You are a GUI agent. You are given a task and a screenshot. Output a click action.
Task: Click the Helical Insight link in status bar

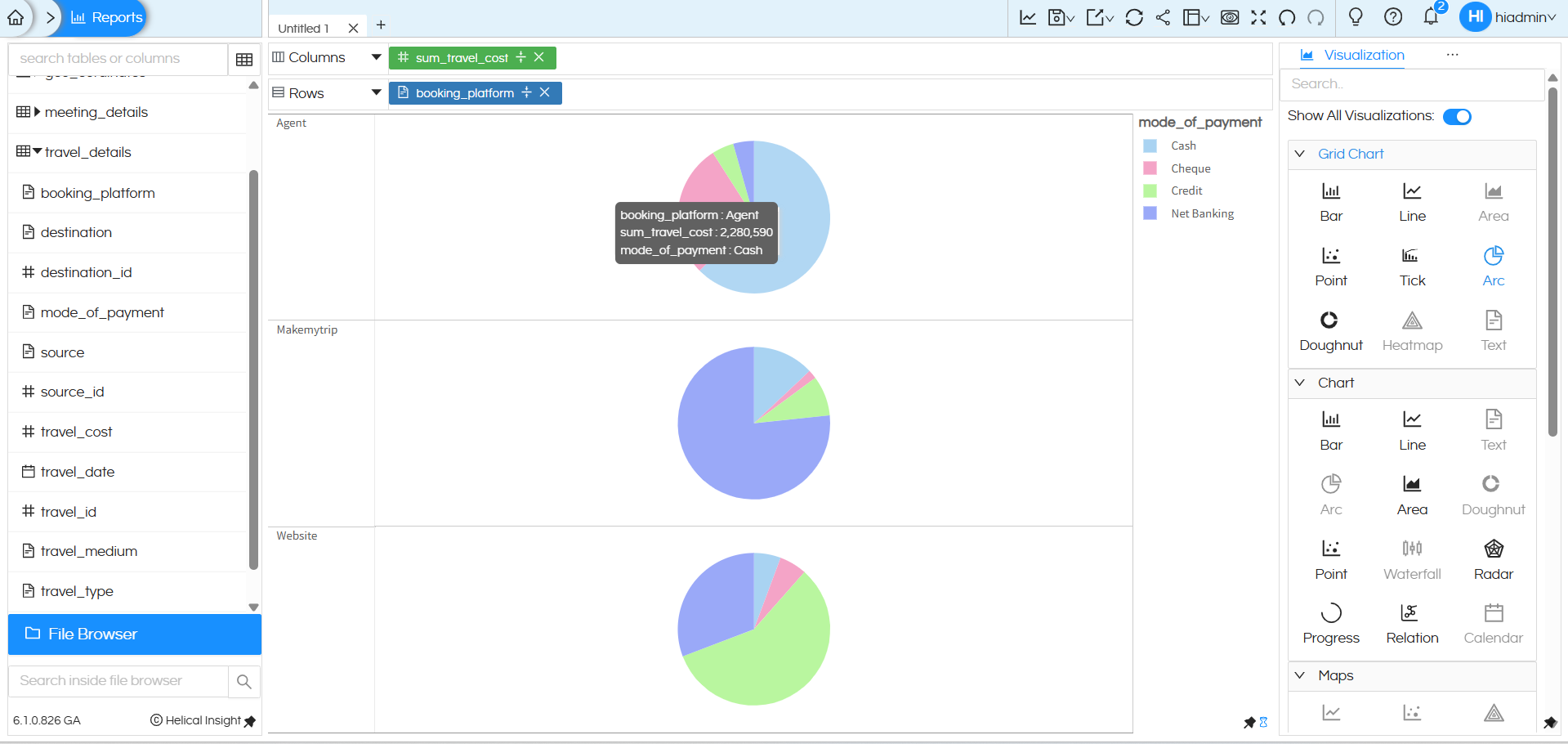coord(203,720)
